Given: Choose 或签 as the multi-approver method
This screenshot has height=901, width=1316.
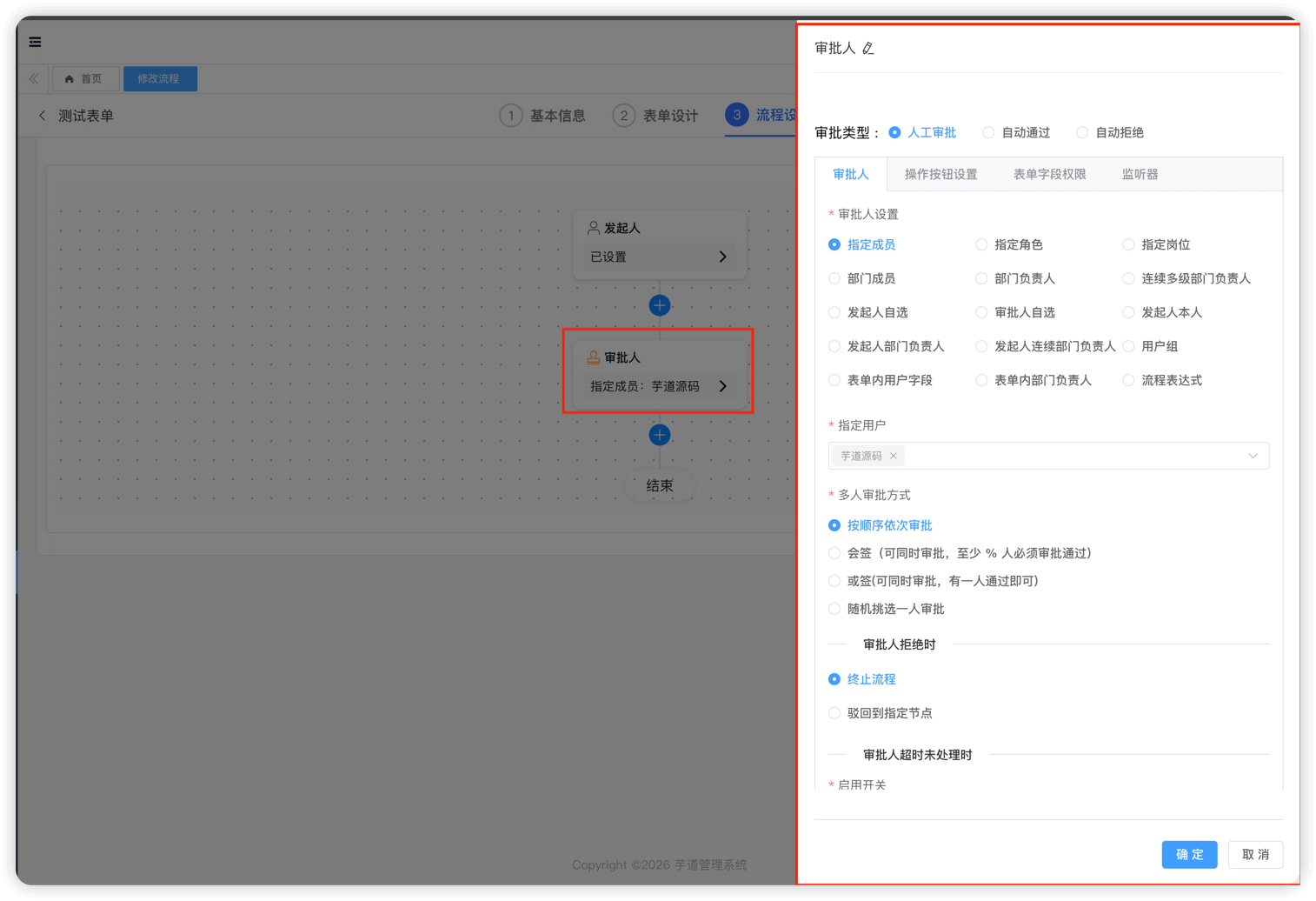Looking at the screenshot, I should (x=834, y=581).
